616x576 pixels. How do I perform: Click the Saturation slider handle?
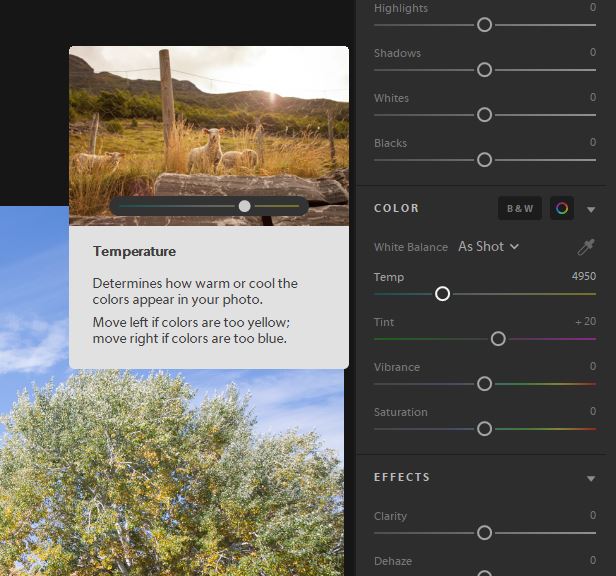[484, 429]
